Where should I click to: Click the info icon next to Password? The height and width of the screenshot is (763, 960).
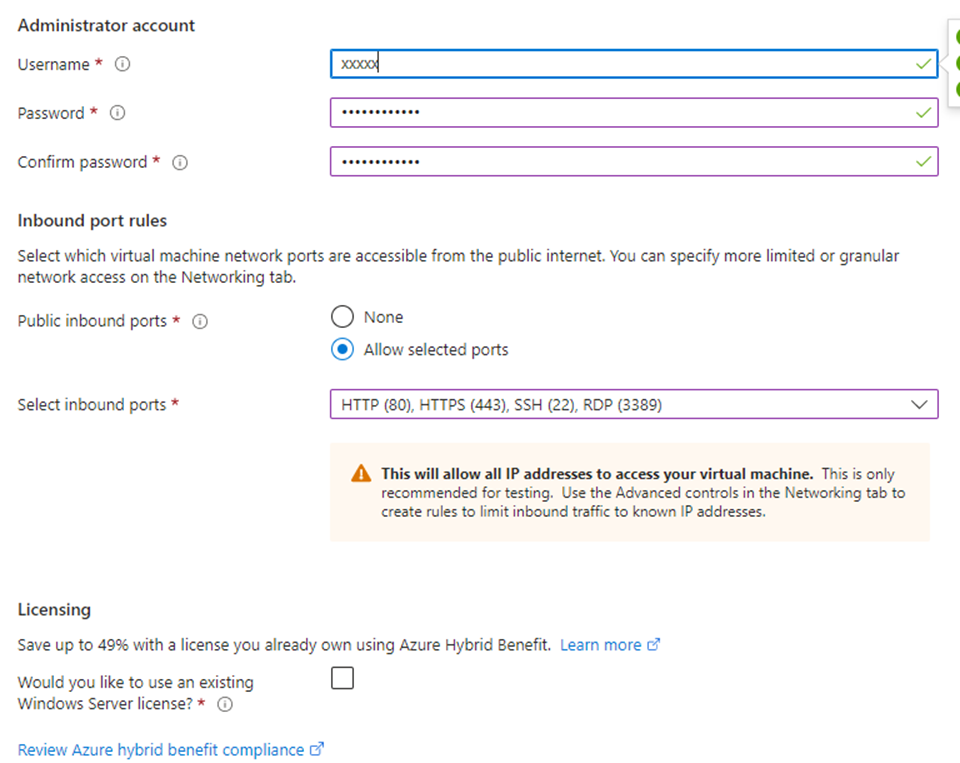[116, 113]
